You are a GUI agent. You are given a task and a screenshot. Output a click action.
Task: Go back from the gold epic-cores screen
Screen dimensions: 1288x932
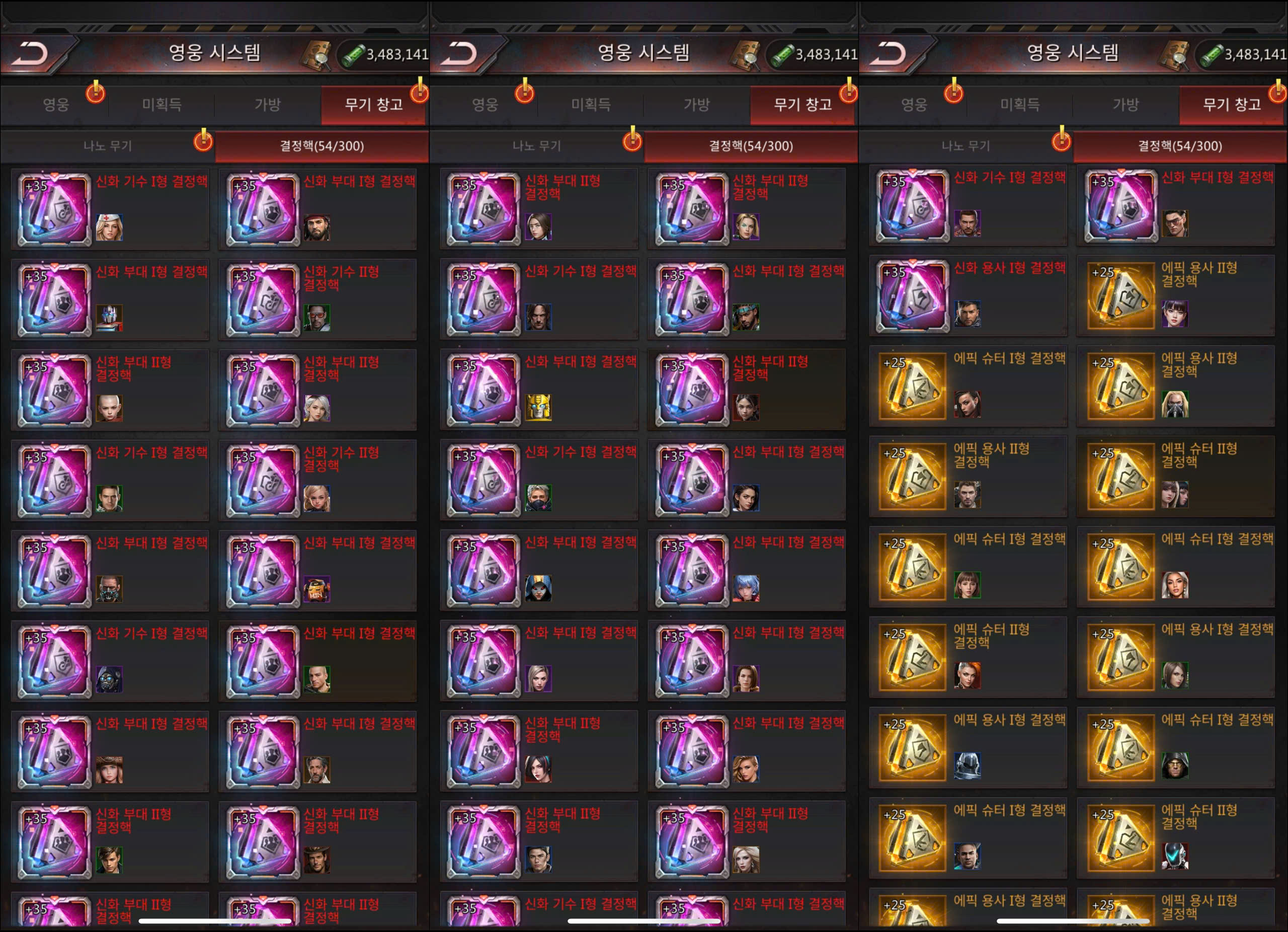tap(890, 54)
